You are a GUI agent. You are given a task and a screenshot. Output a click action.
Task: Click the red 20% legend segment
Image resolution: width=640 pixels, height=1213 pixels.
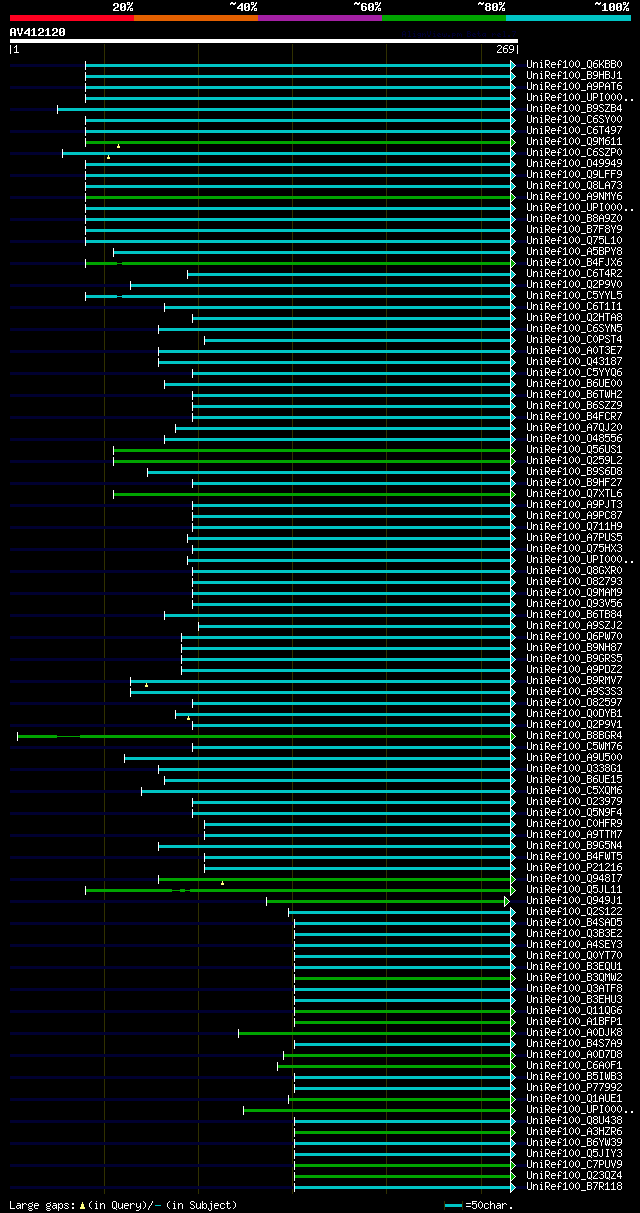coord(72,18)
